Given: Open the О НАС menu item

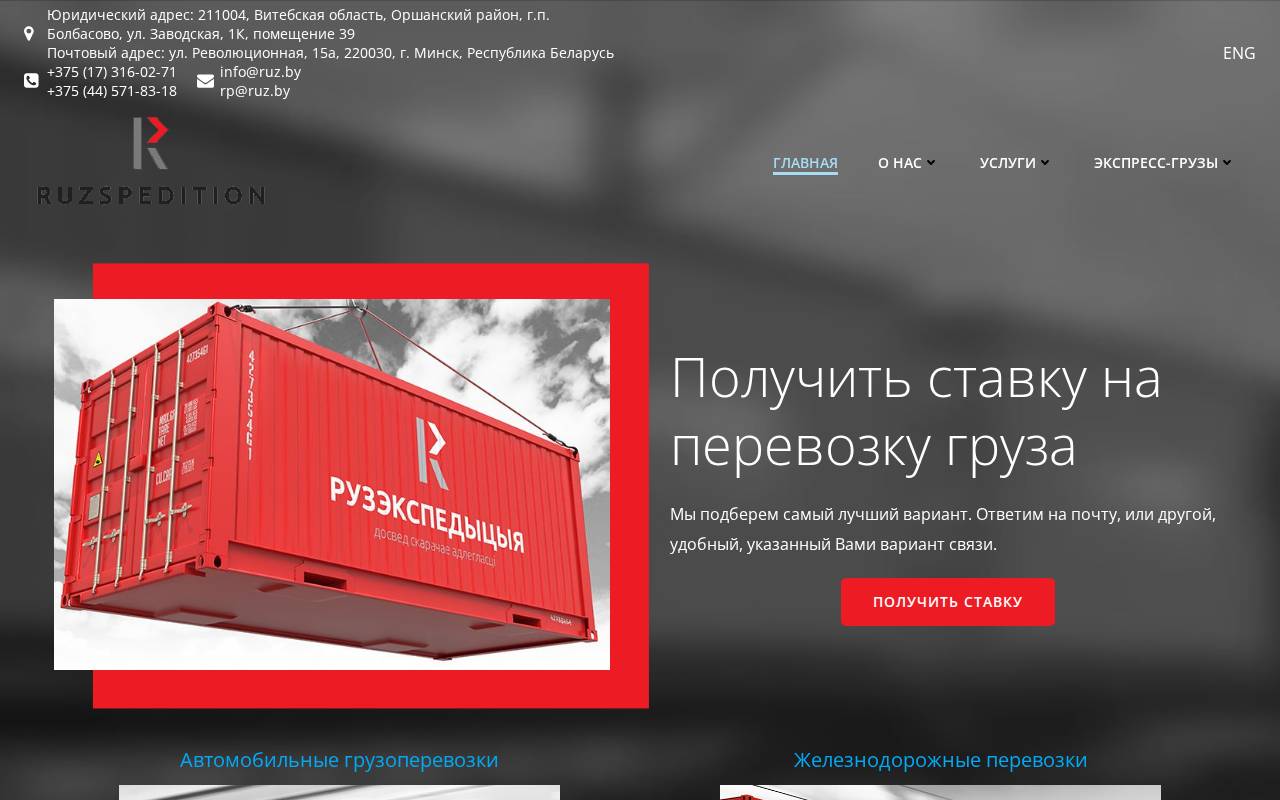Looking at the screenshot, I should coord(900,162).
